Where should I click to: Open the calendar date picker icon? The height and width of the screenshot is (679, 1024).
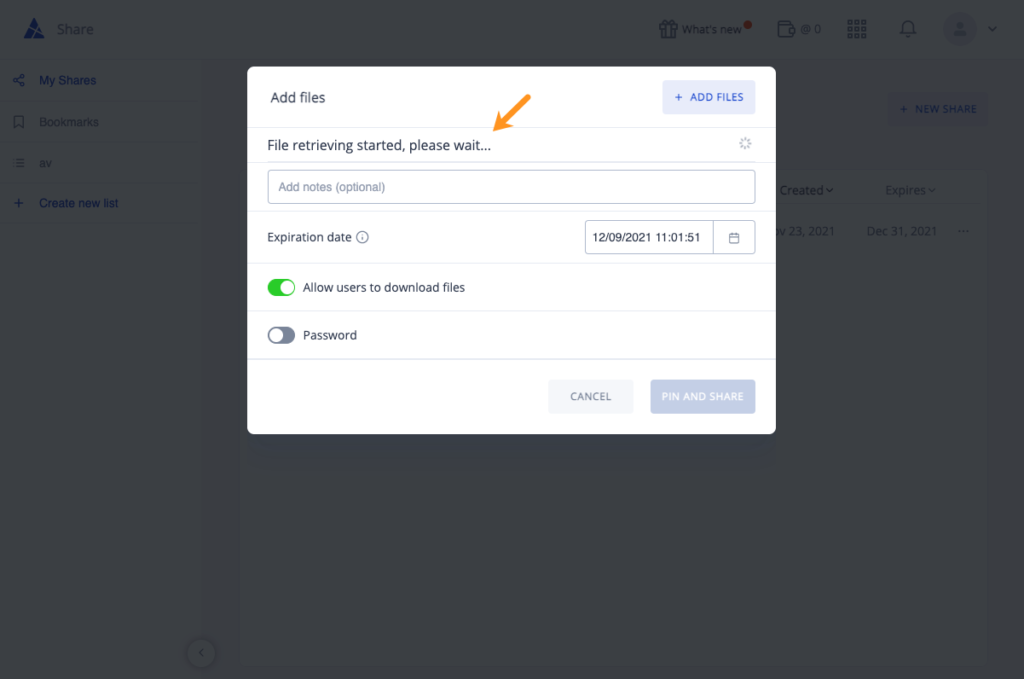point(734,238)
